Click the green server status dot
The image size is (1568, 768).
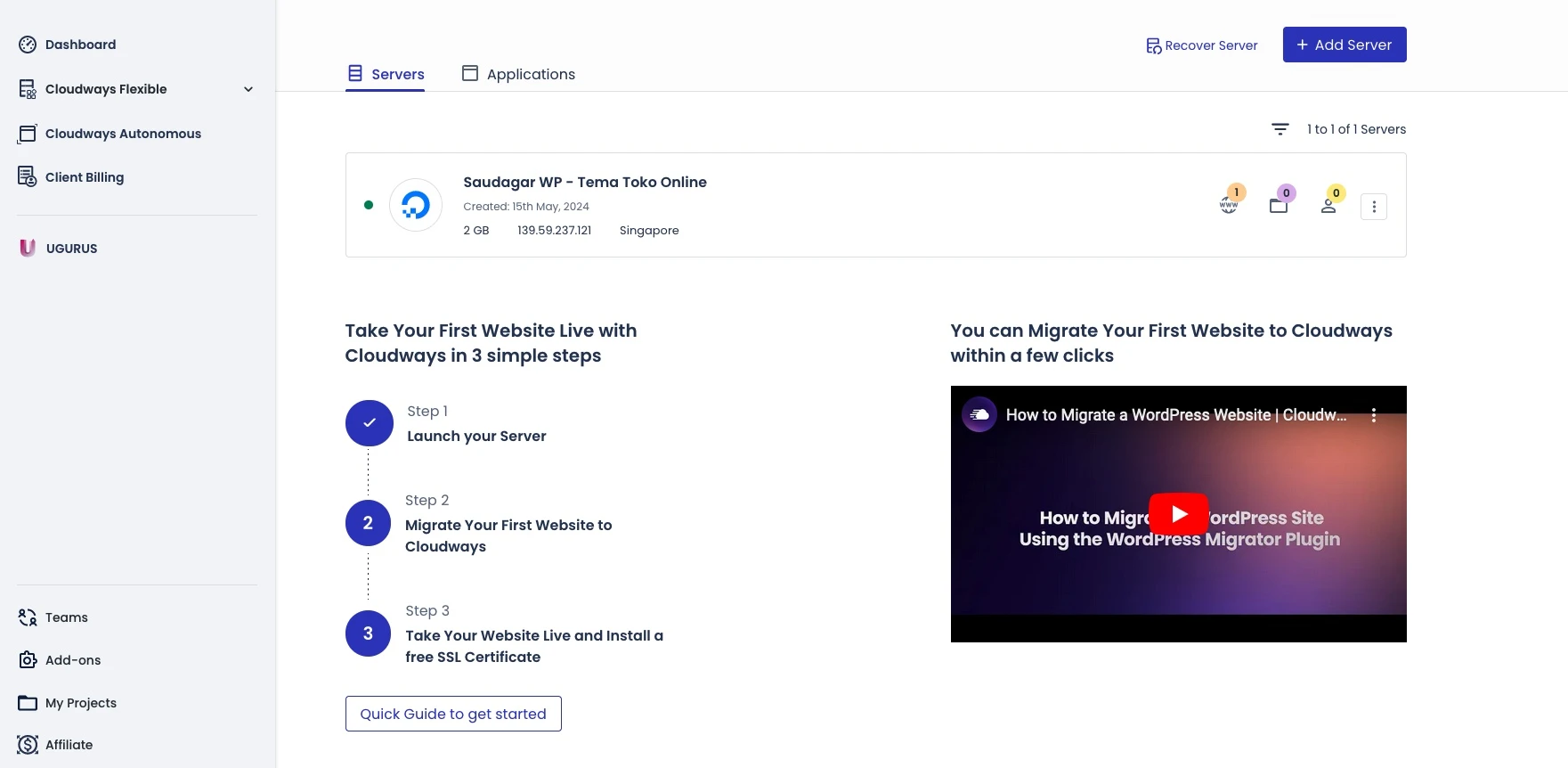[x=369, y=205]
